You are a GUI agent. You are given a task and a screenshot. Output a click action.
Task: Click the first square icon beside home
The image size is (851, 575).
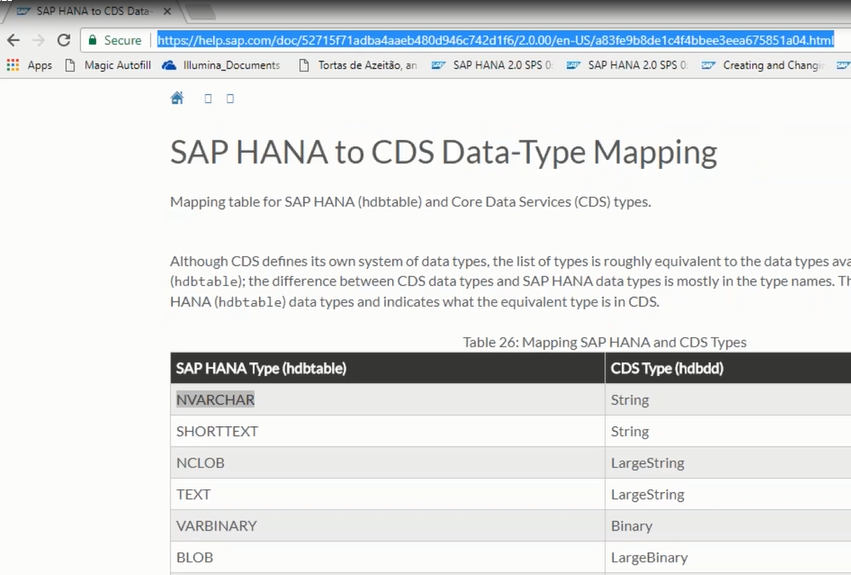[208, 98]
